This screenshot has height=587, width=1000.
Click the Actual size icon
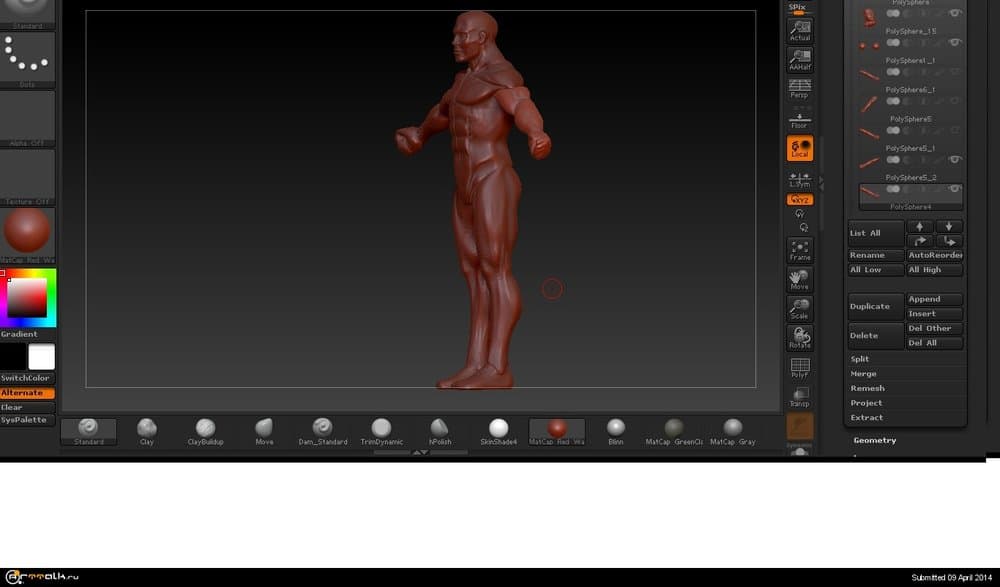coord(799,30)
